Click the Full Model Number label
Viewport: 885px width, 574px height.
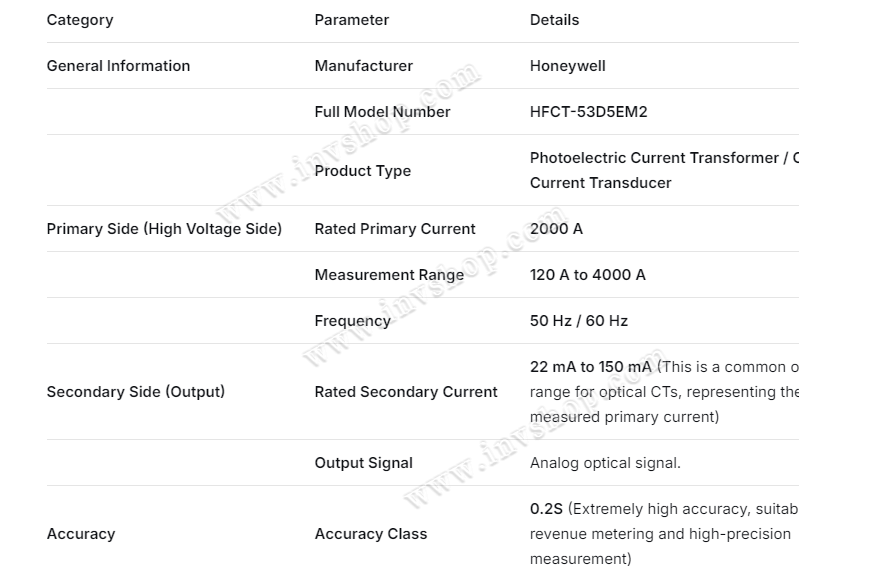(x=382, y=112)
